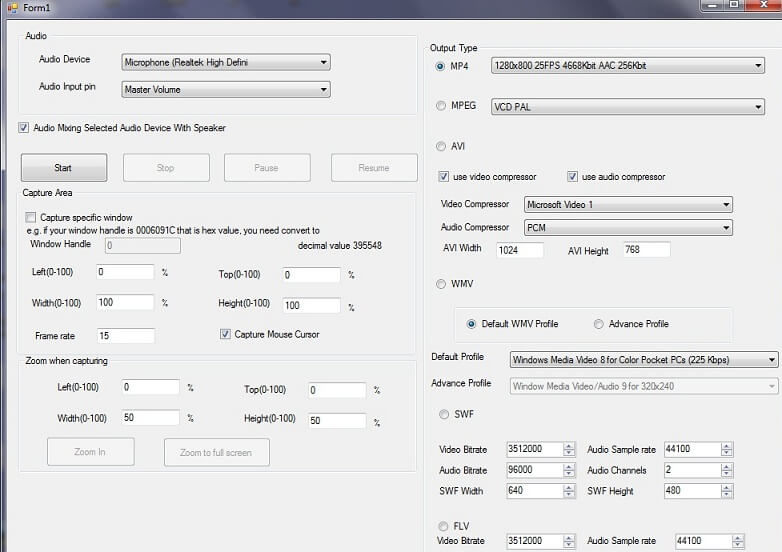Select the Advance Profile radio option
The width and height of the screenshot is (782, 552).
click(598, 324)
